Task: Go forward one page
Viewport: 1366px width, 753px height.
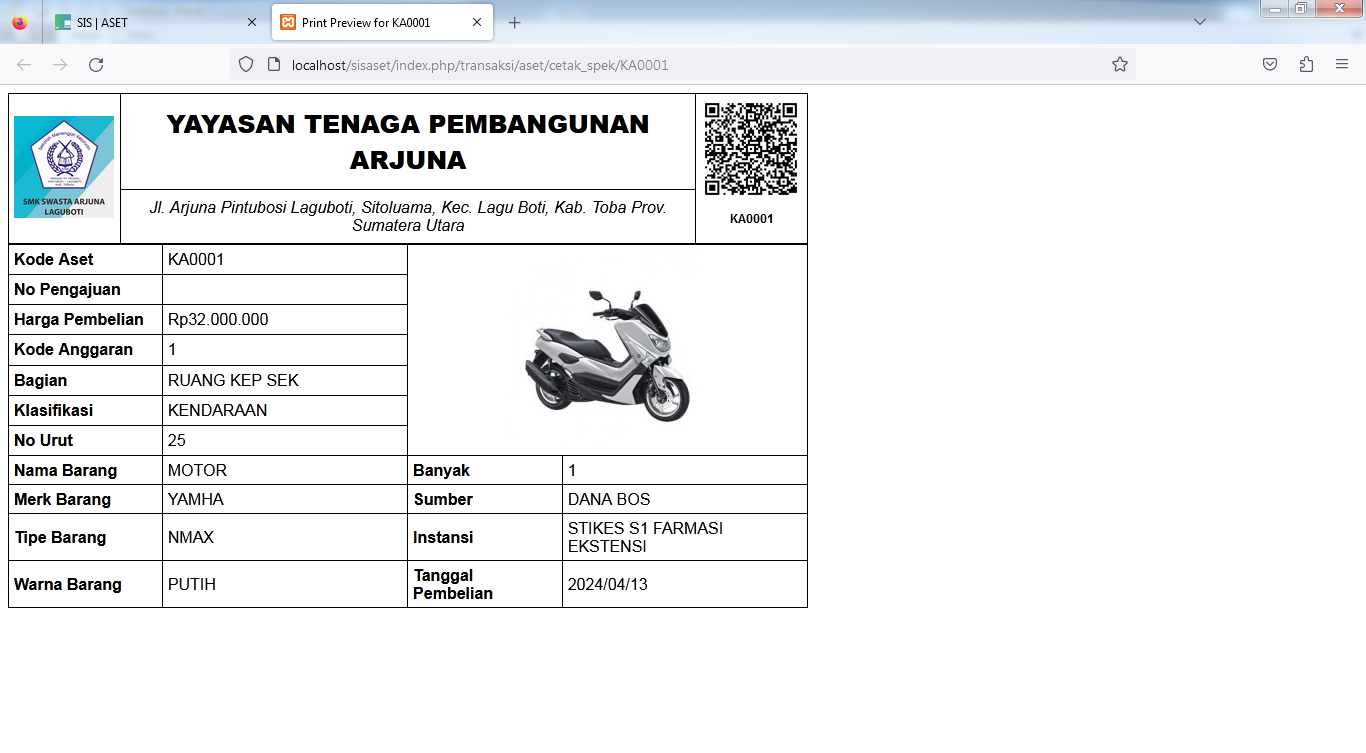Action: point(60,65)
